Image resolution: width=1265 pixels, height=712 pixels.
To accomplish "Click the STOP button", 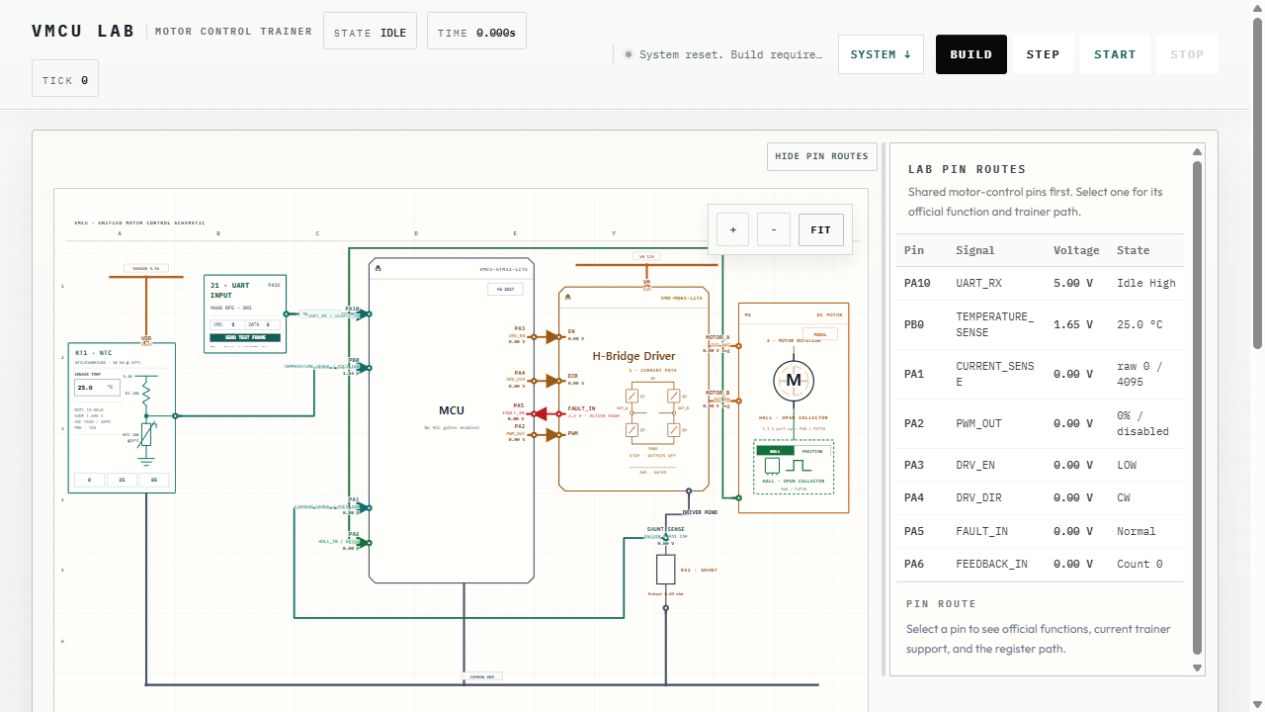I will pos(1187,54).
